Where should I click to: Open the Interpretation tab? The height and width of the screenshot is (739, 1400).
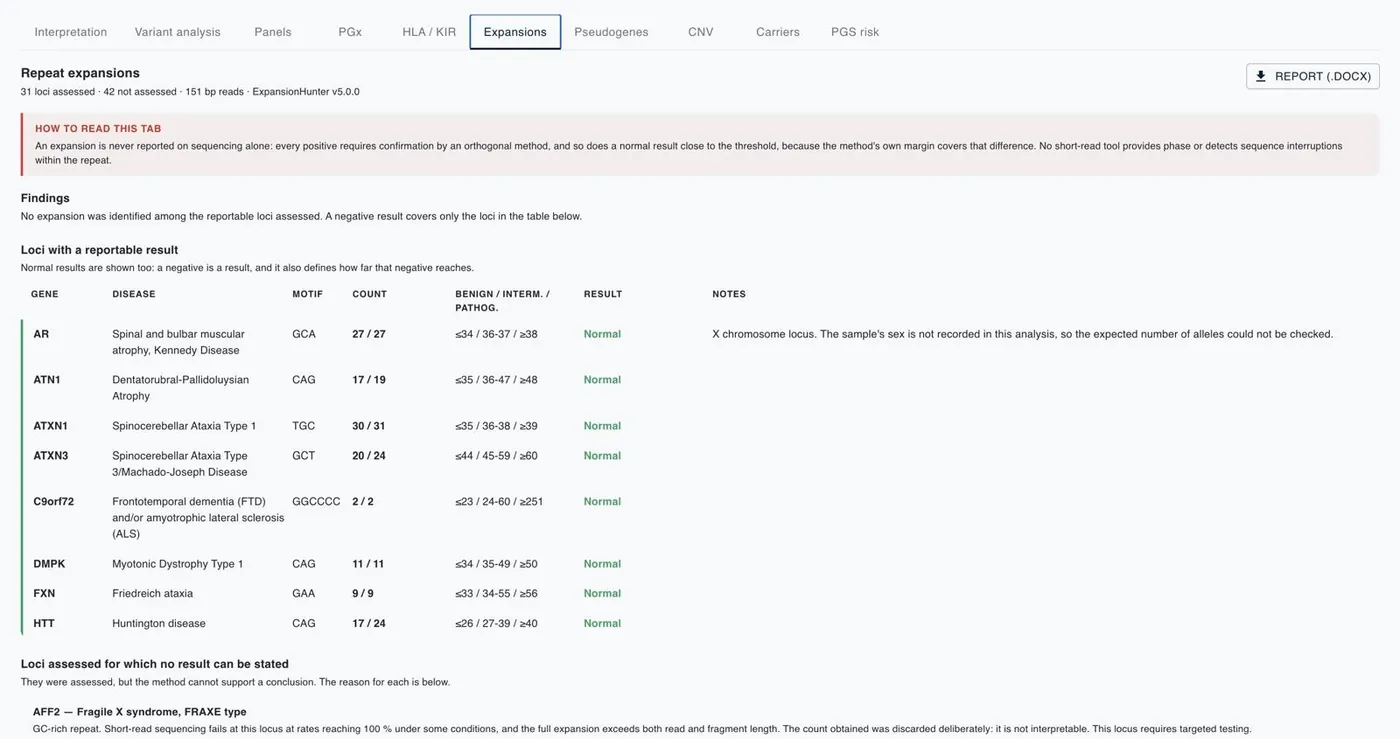(x=71, y=32)
